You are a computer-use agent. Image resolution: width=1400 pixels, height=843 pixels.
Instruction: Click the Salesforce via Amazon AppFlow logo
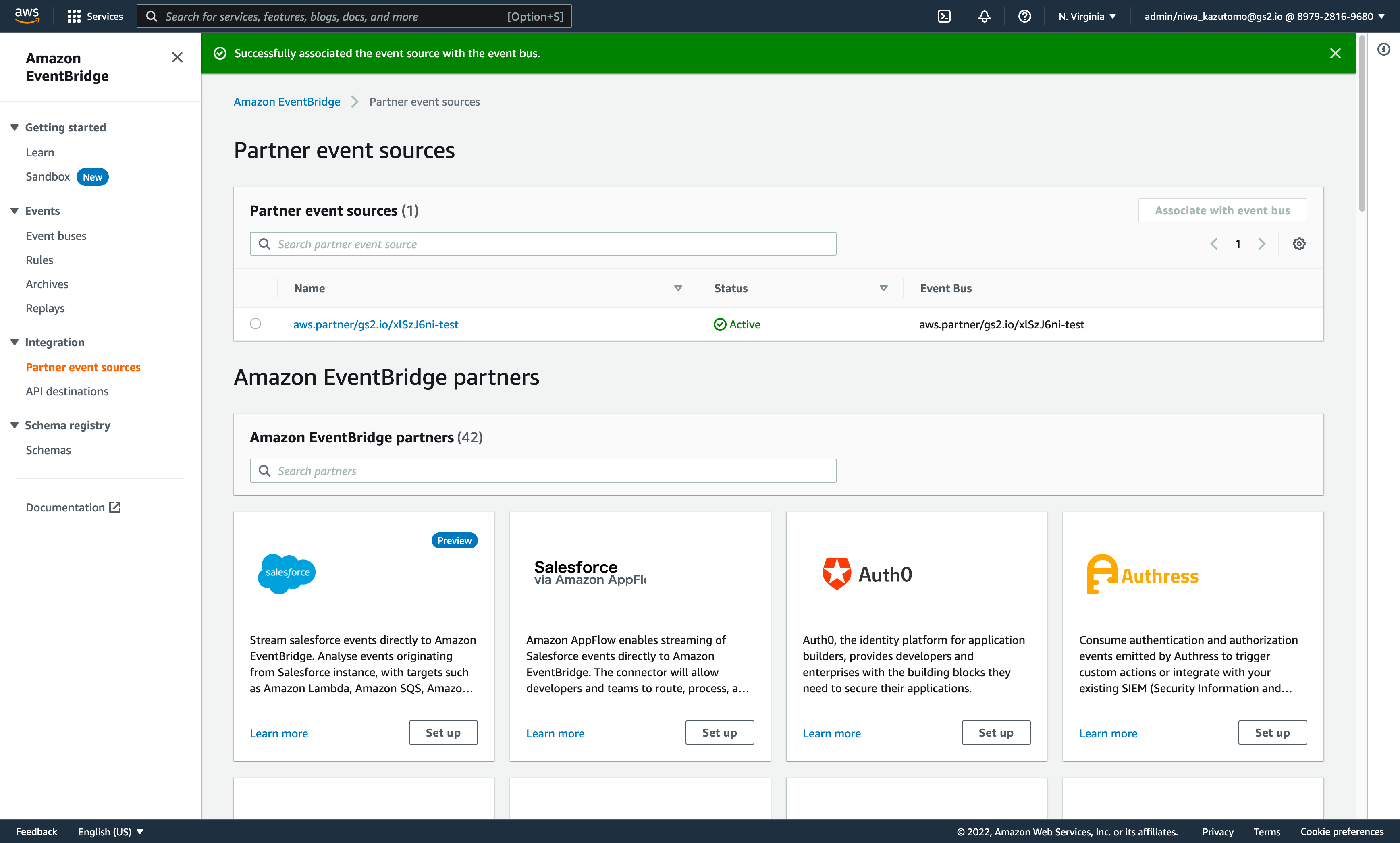click(x=590, y=573)
